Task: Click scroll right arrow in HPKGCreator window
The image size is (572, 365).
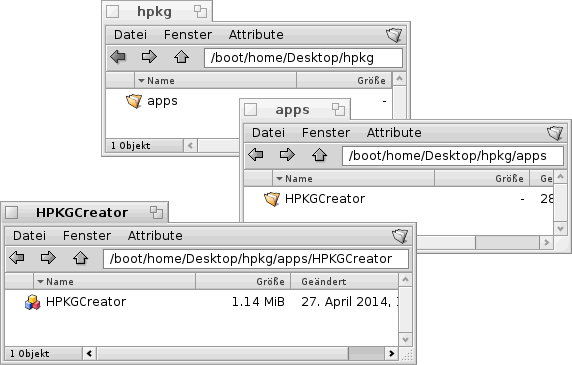Action: 391,353
